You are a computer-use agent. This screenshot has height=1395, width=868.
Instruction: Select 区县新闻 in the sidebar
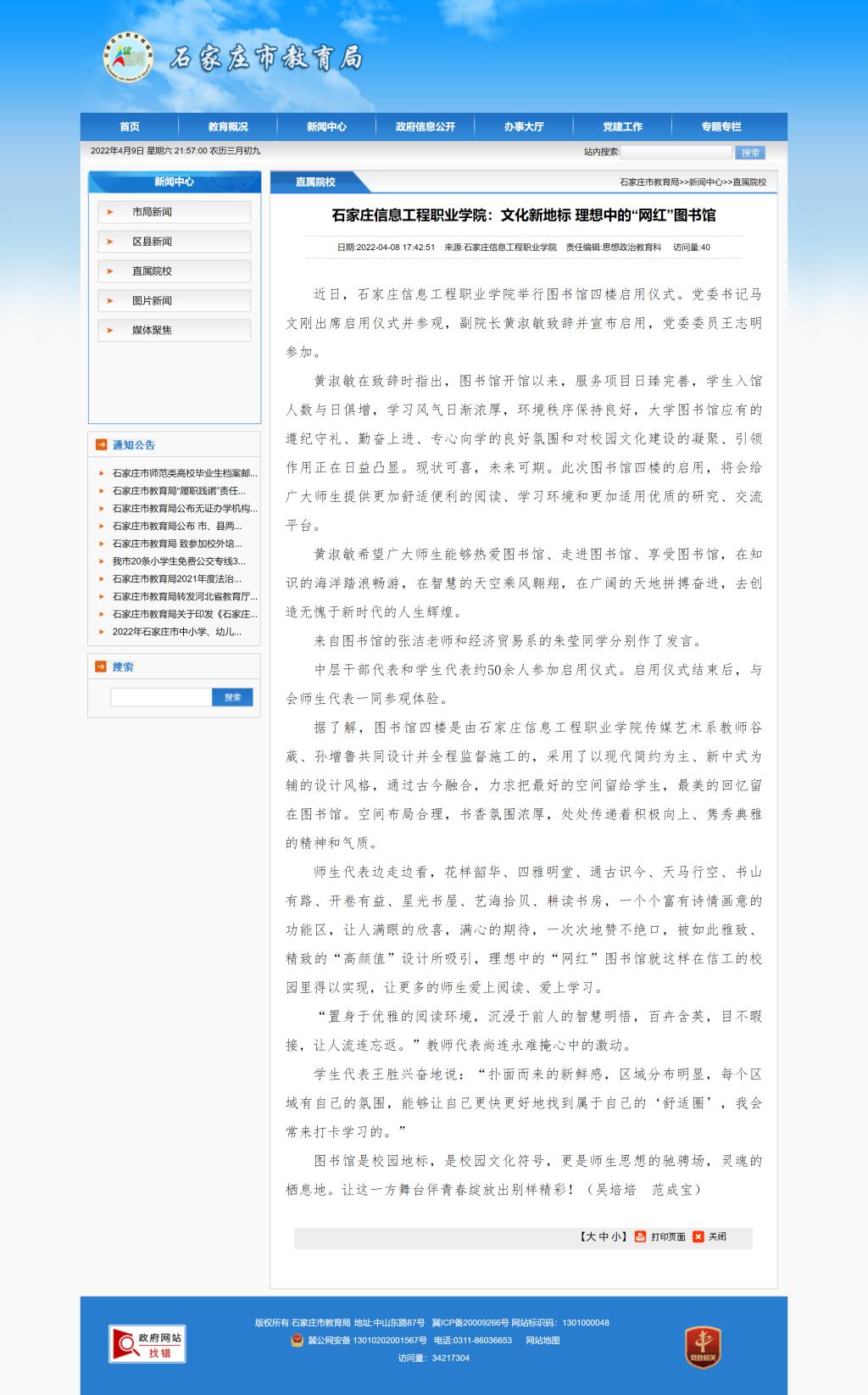click(152, 242)
